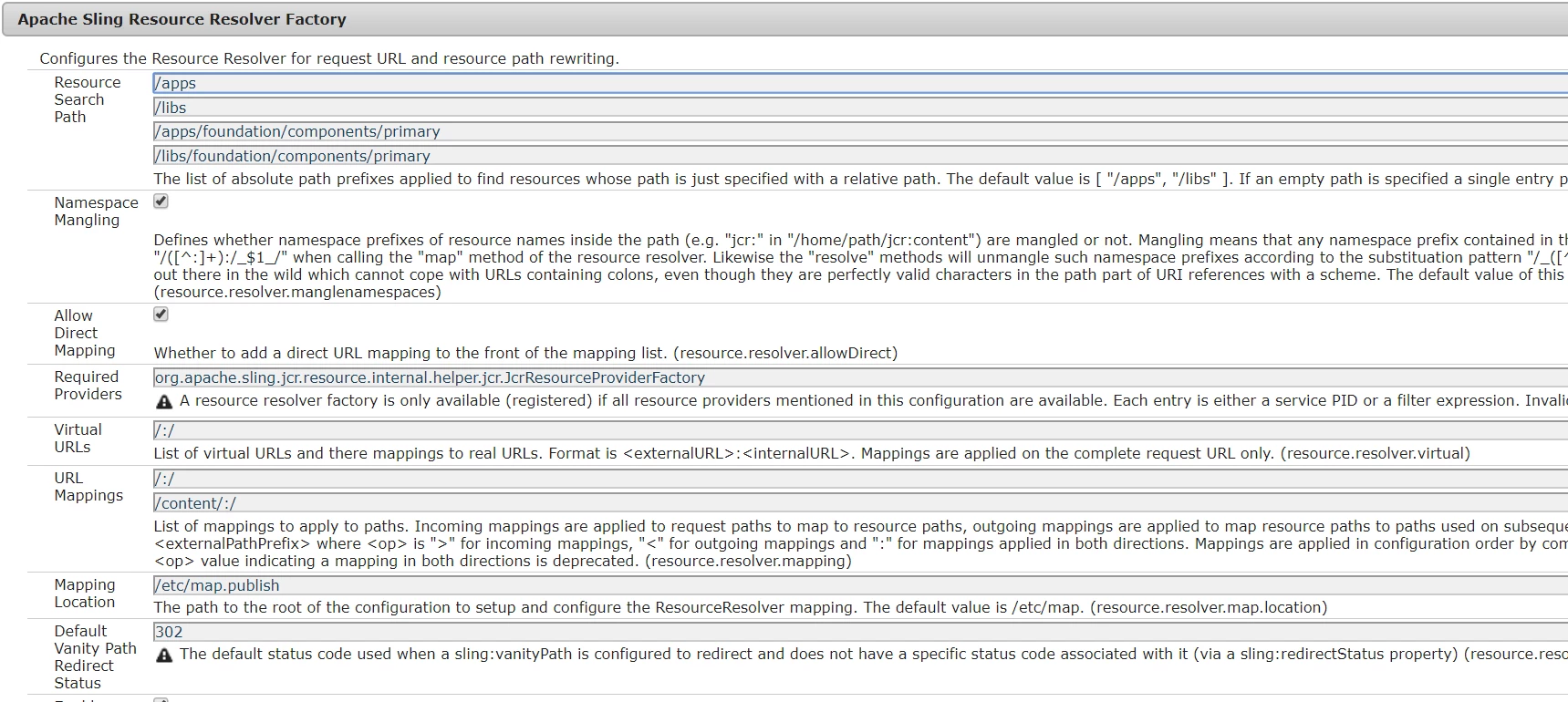The width and height of the screenshot is (1568, 702).
Task: Edit the Default Vanity Path Redirect Status 302 field
Action: click(860, 632)
